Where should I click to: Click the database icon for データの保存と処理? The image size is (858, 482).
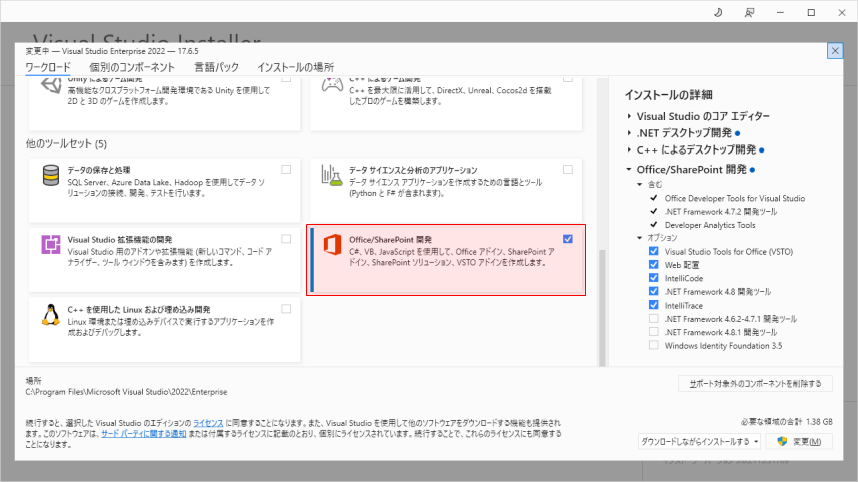pos(51,176)
